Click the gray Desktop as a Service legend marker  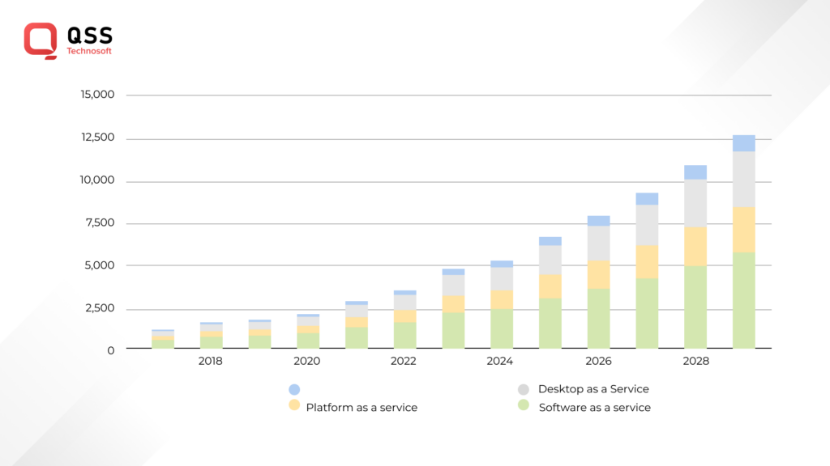click(x=523, y=389)
